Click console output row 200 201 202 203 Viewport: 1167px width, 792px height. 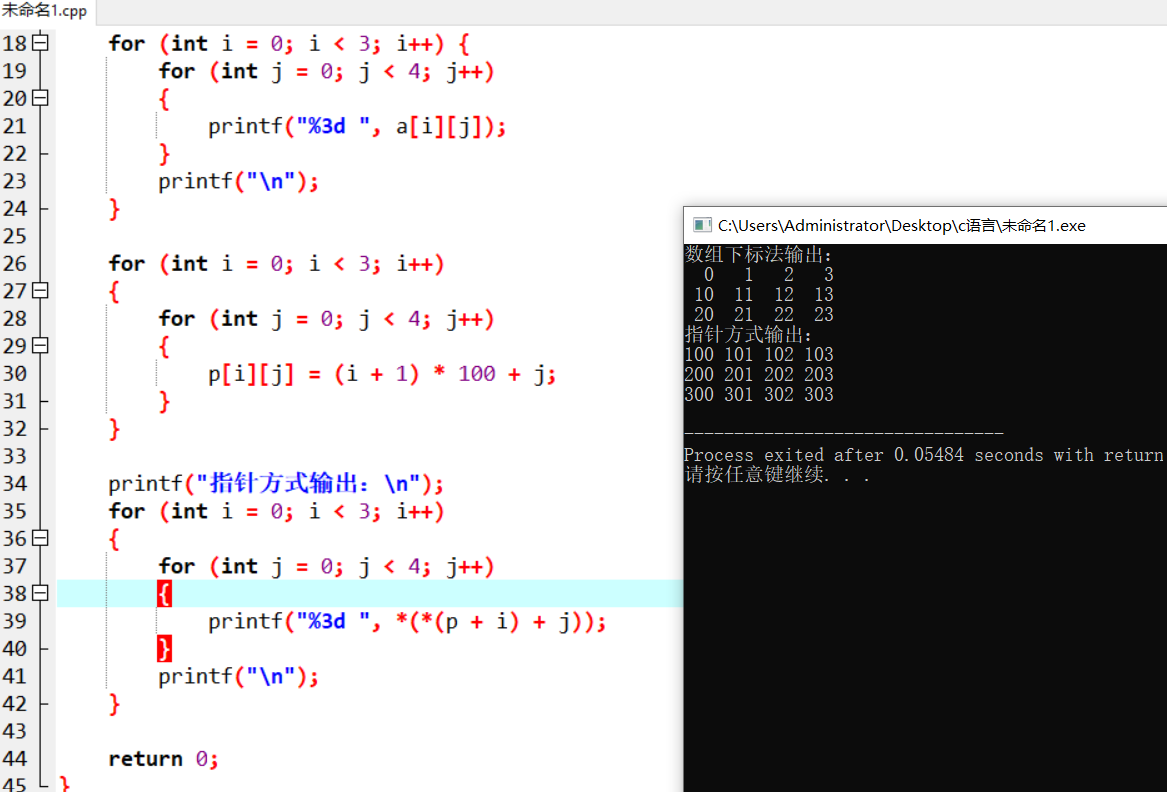click(759, 374)
